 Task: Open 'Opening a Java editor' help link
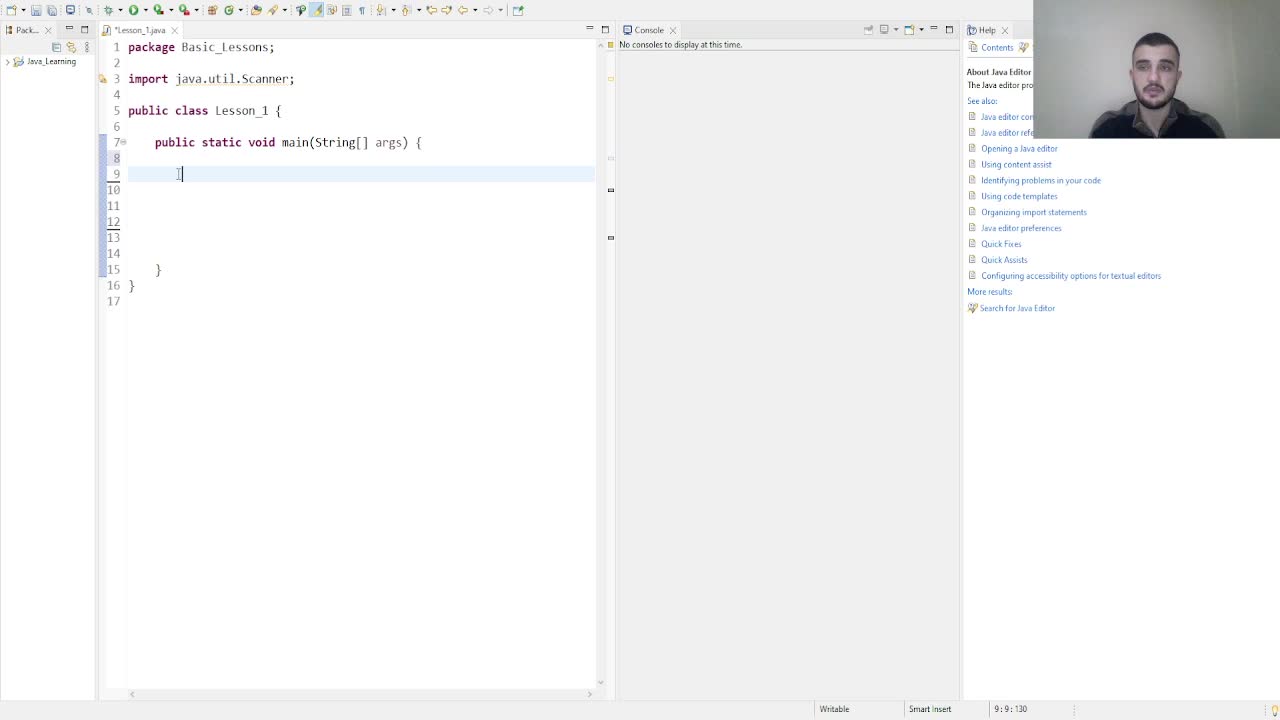[1019, 149]
